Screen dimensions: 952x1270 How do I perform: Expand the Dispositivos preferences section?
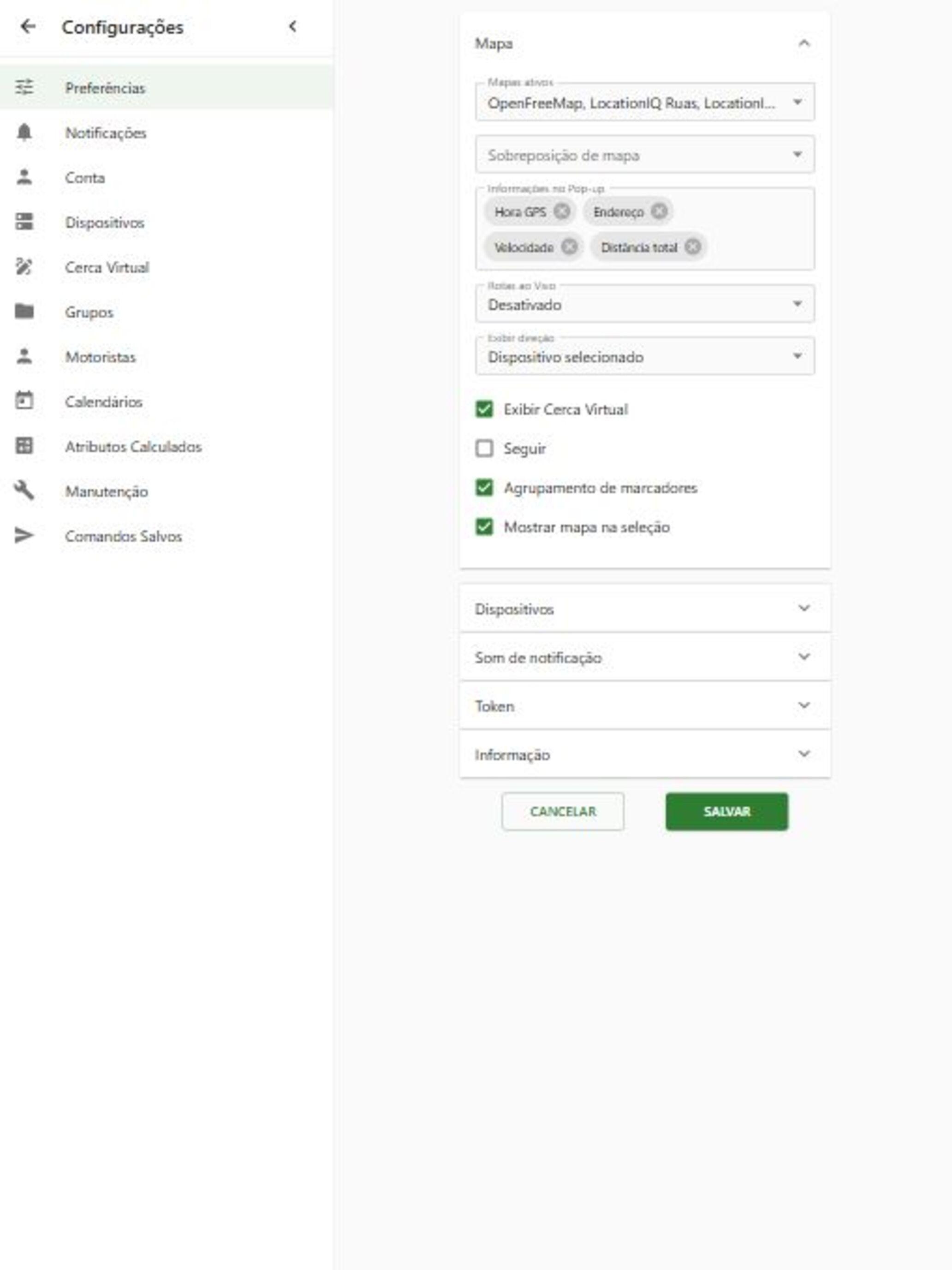click(644, 608)
